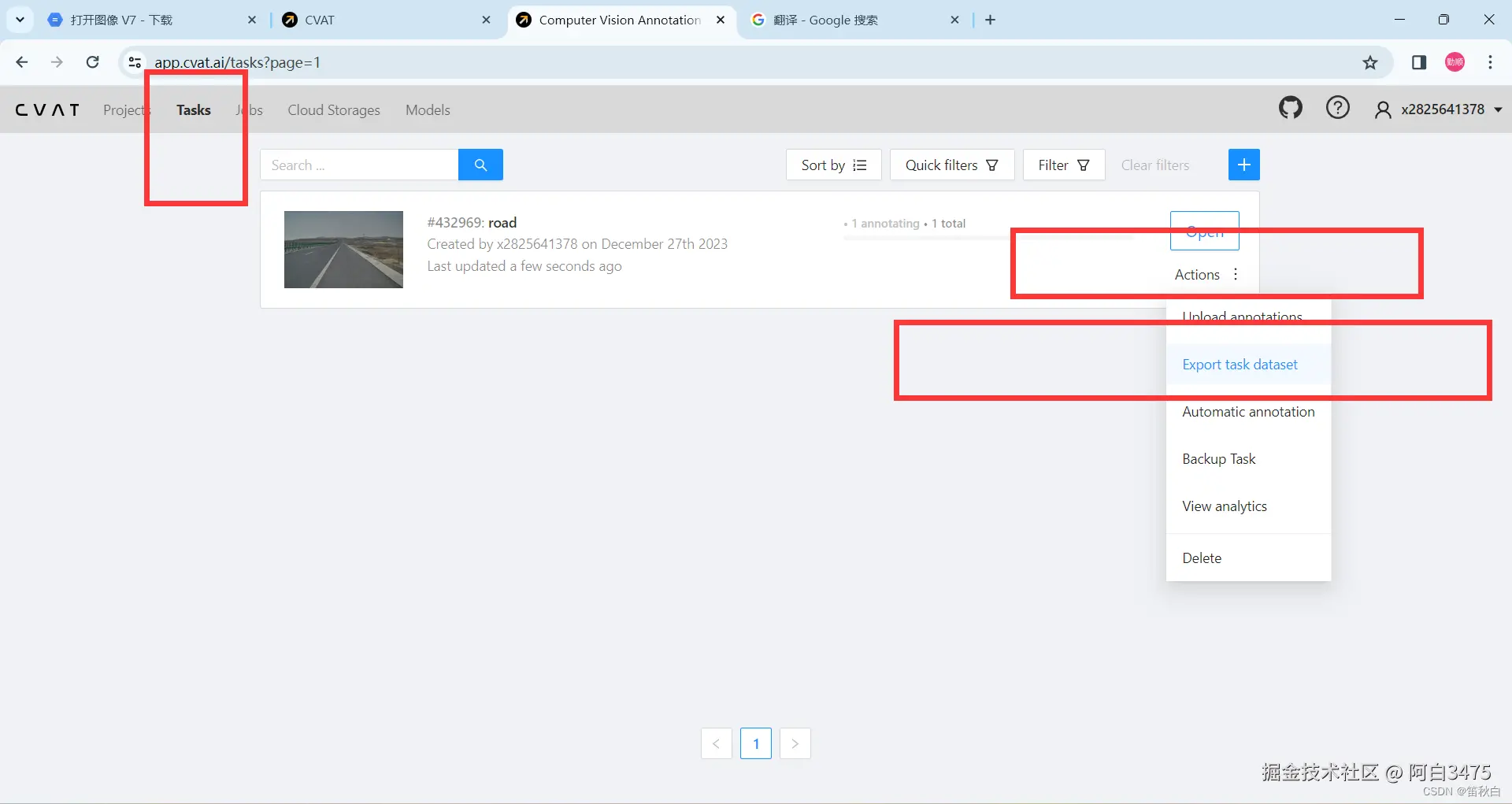Select Export task dataset
This screenshot has height=804, width=1512.
[x=1248, y=365]
